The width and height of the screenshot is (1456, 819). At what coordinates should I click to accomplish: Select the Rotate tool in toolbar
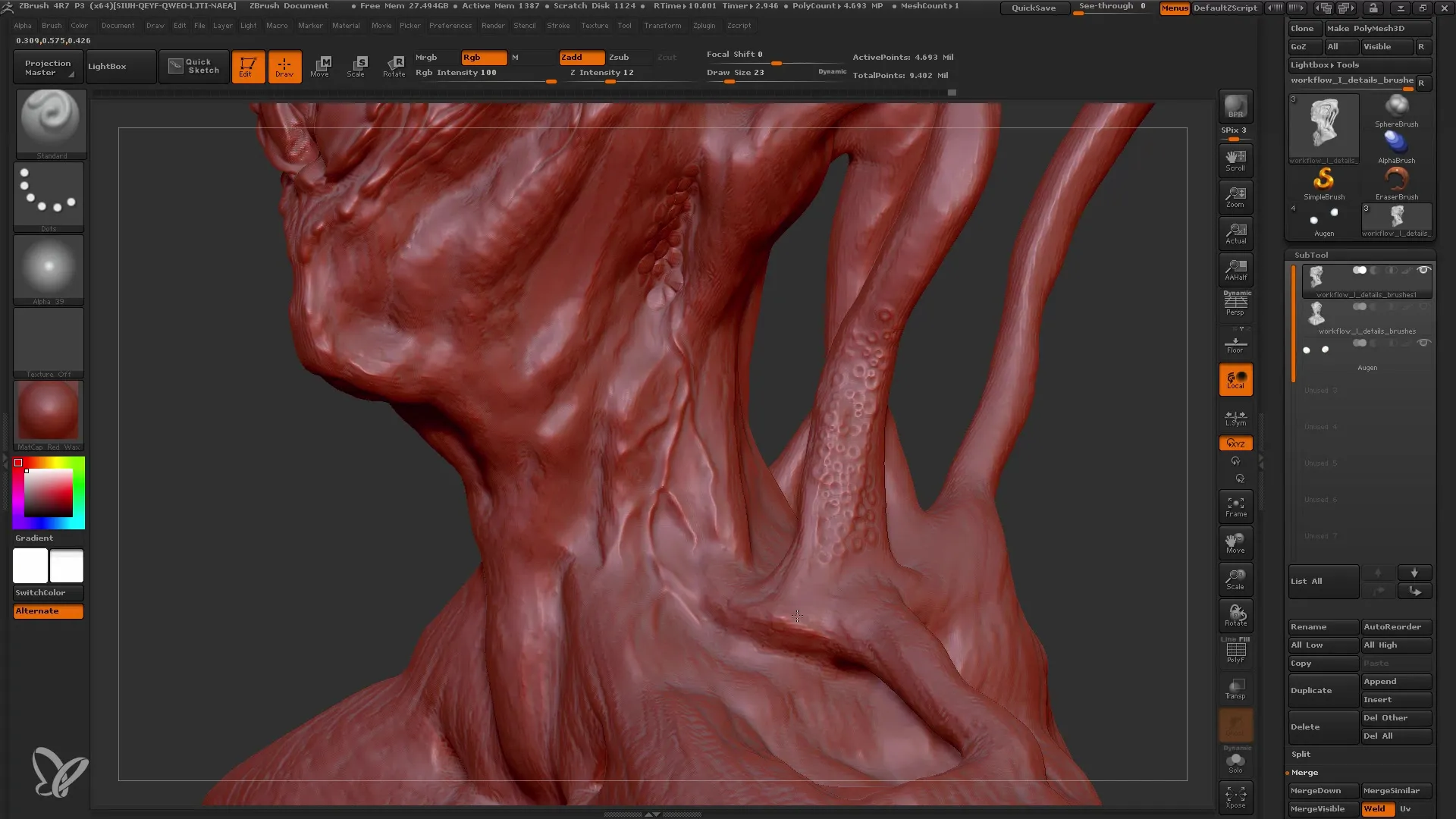[x=394, y=65]
